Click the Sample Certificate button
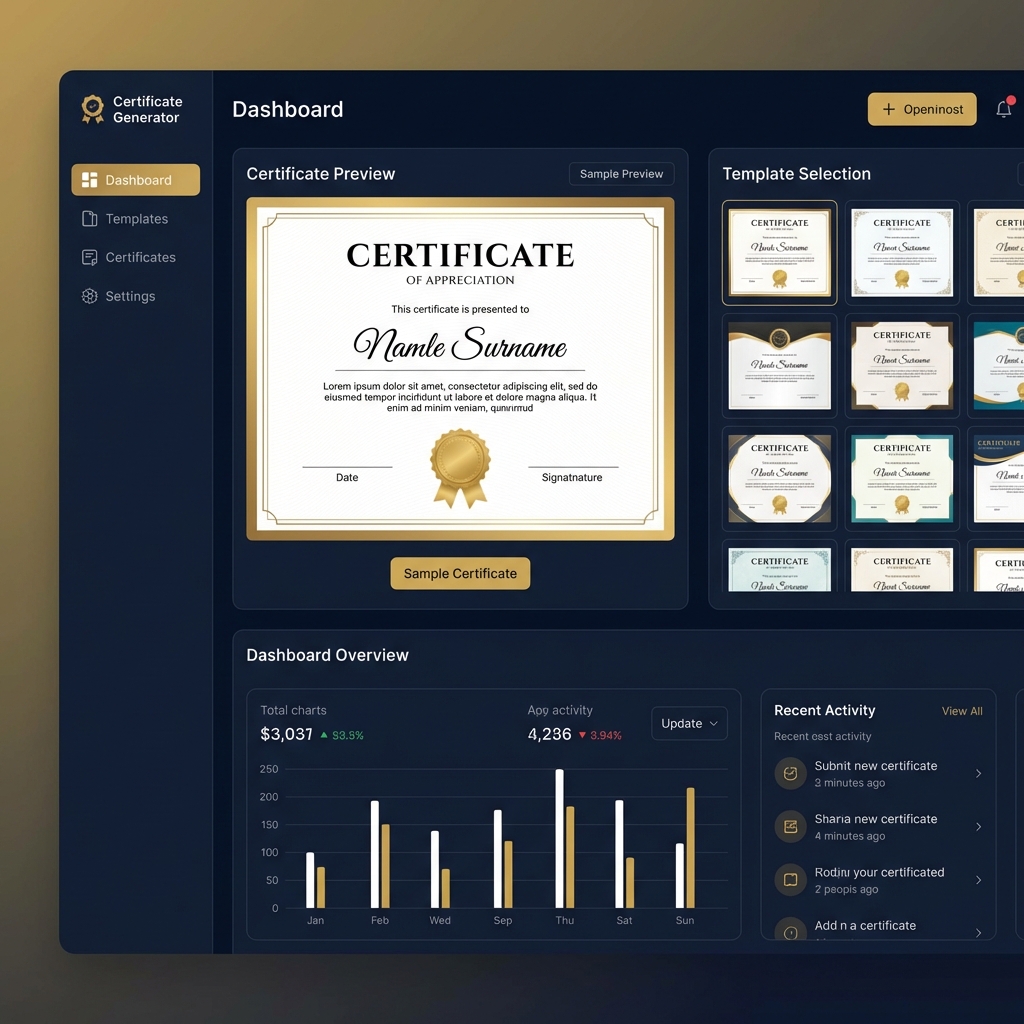 (x=460, y=573)
